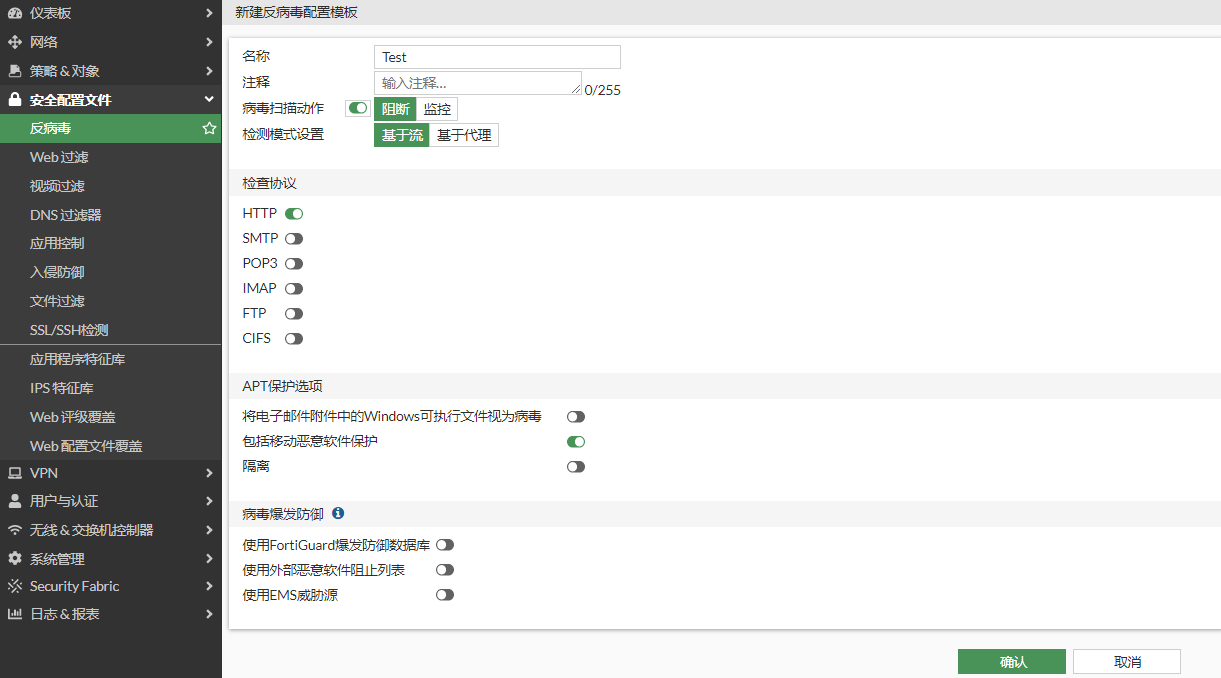Collapse the 安全配置文件 section arrow
The width and height of the screenshot is (1221, 678).
pos(209,100)
